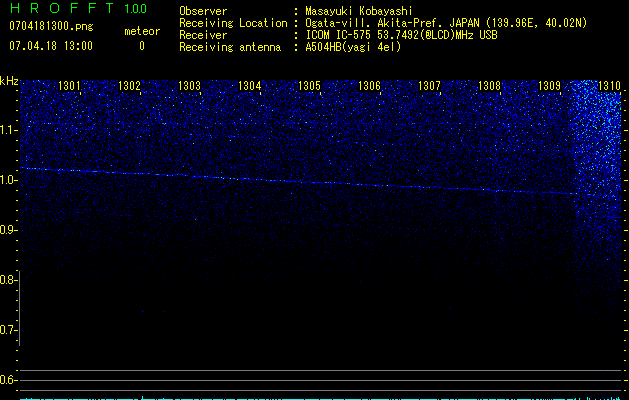The height and width of the screenshot is (400, 629).
Task: Click the Ogata-vill. Akita-Pref. JAPAN location text
Action: [446, 23]
